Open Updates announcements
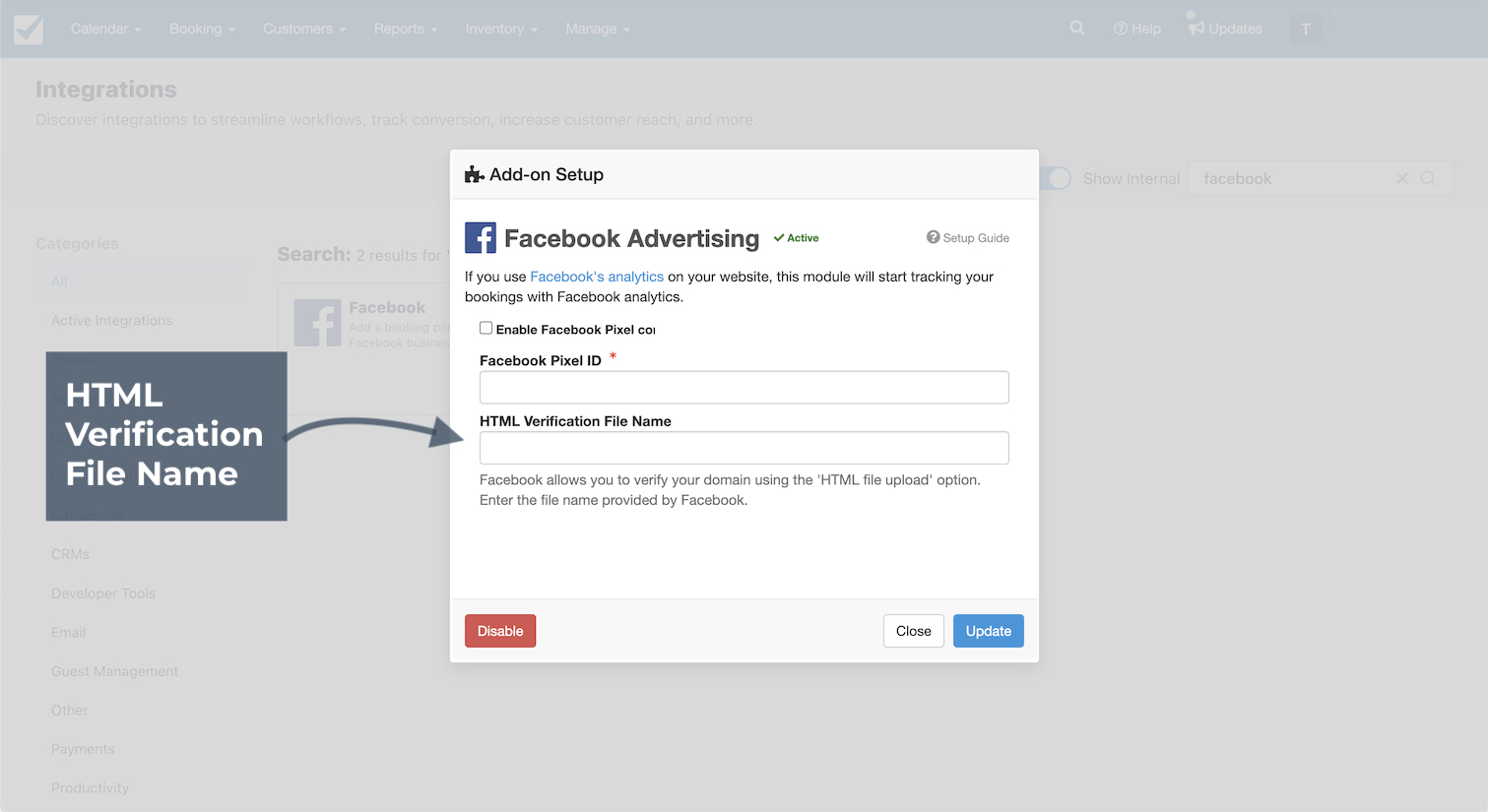Screen dimensions: 1488x812 pyautogui.click(x=1225, y=29)
